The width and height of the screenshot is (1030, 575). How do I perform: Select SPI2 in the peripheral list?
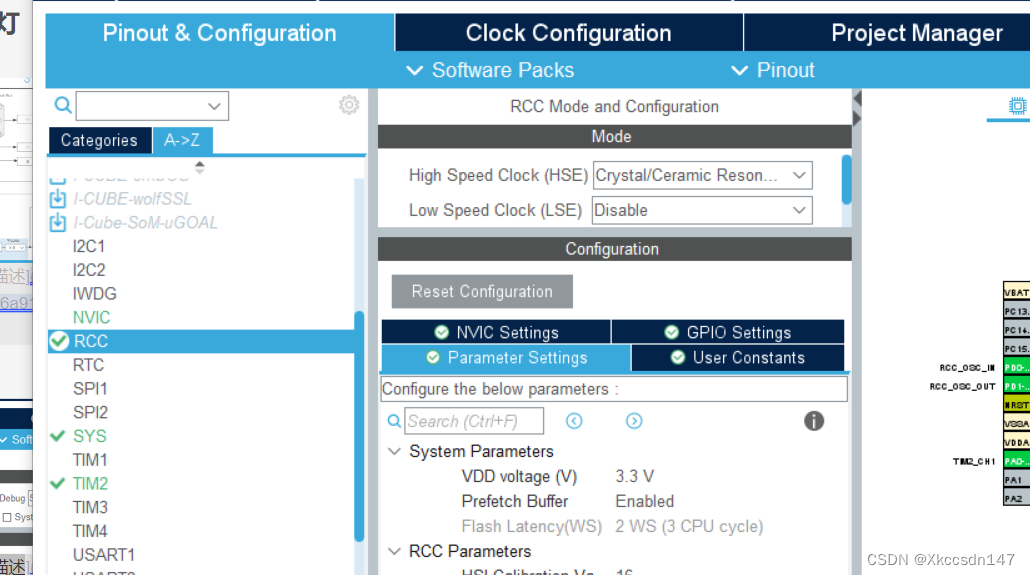click(x=90, y=412)
